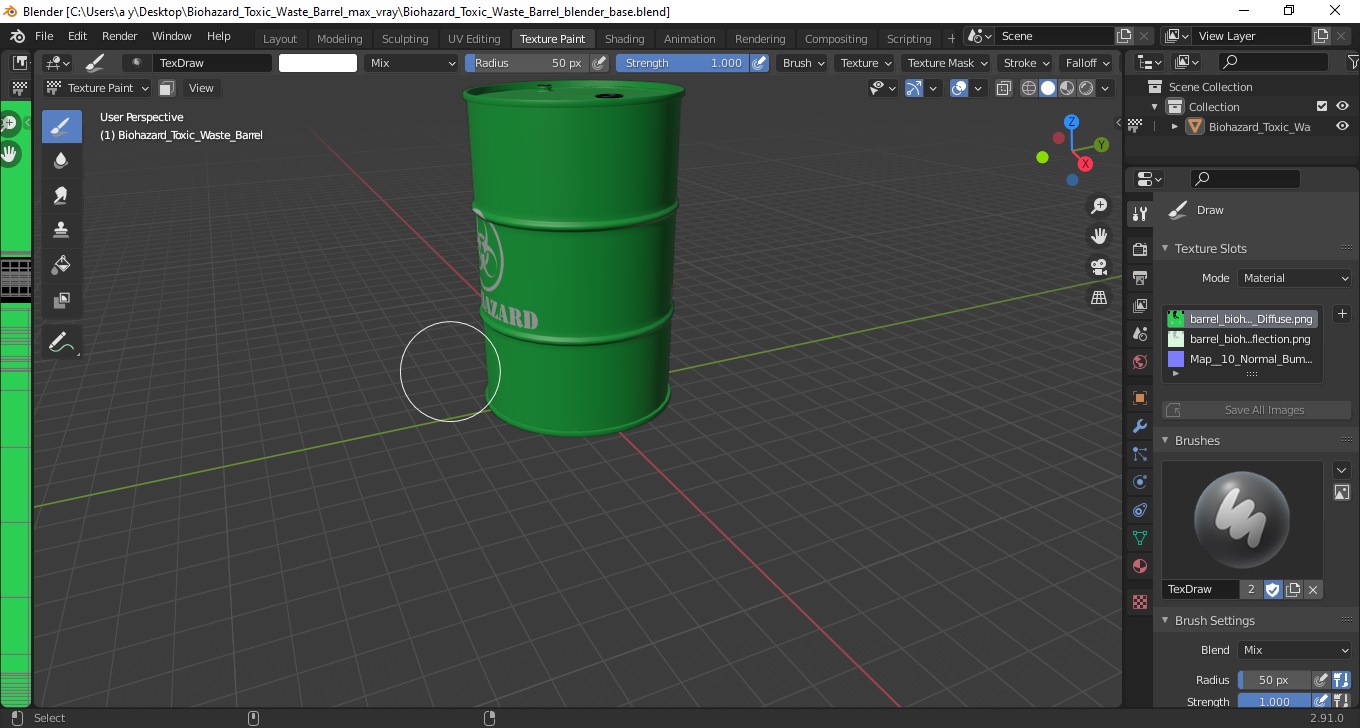Select the Mask tool
1360x728 pixels.
coord(61,300)
